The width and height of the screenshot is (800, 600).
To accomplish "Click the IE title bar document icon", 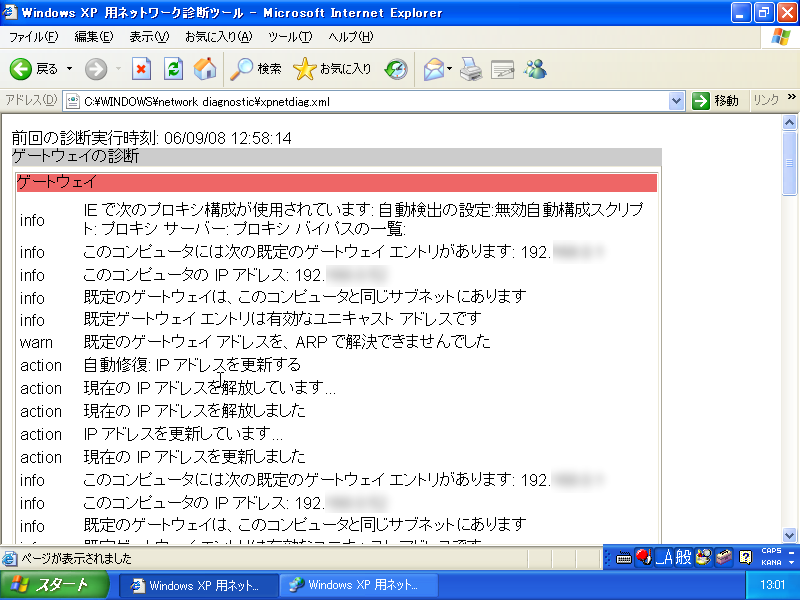I will [x=9, y=12].
